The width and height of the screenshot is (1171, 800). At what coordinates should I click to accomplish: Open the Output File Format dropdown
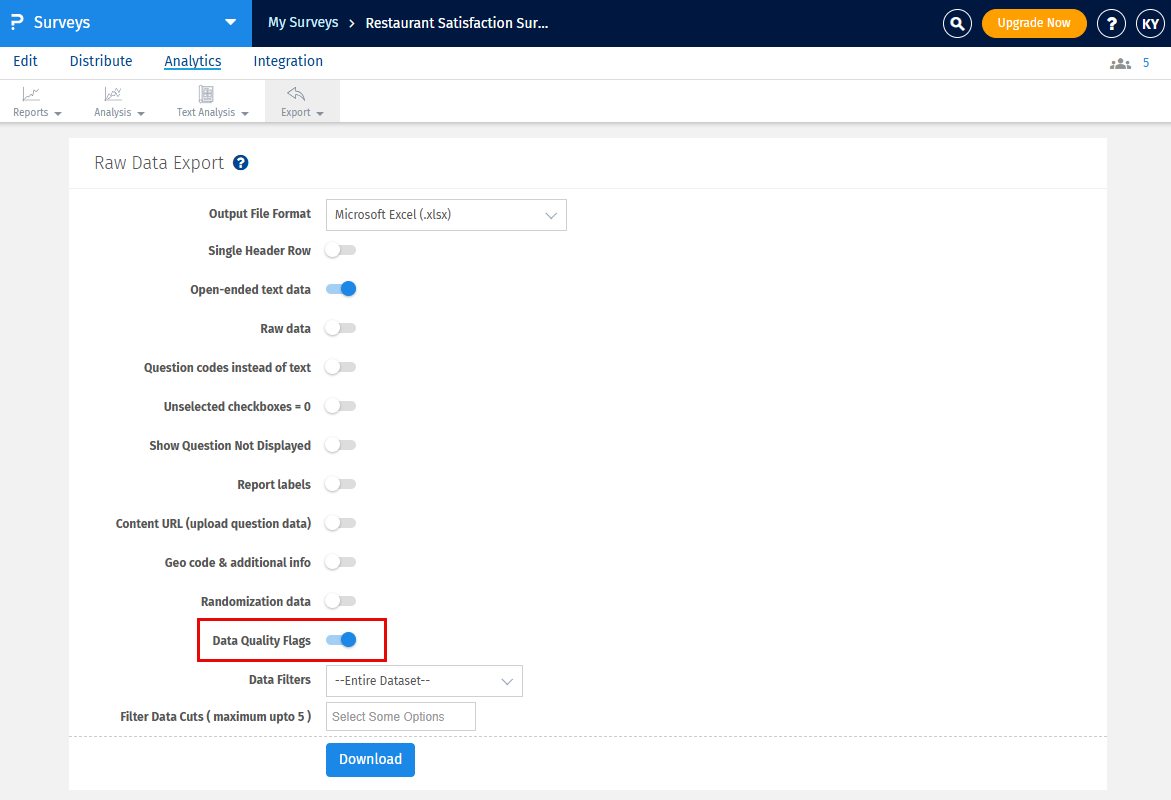coord(446,215)
